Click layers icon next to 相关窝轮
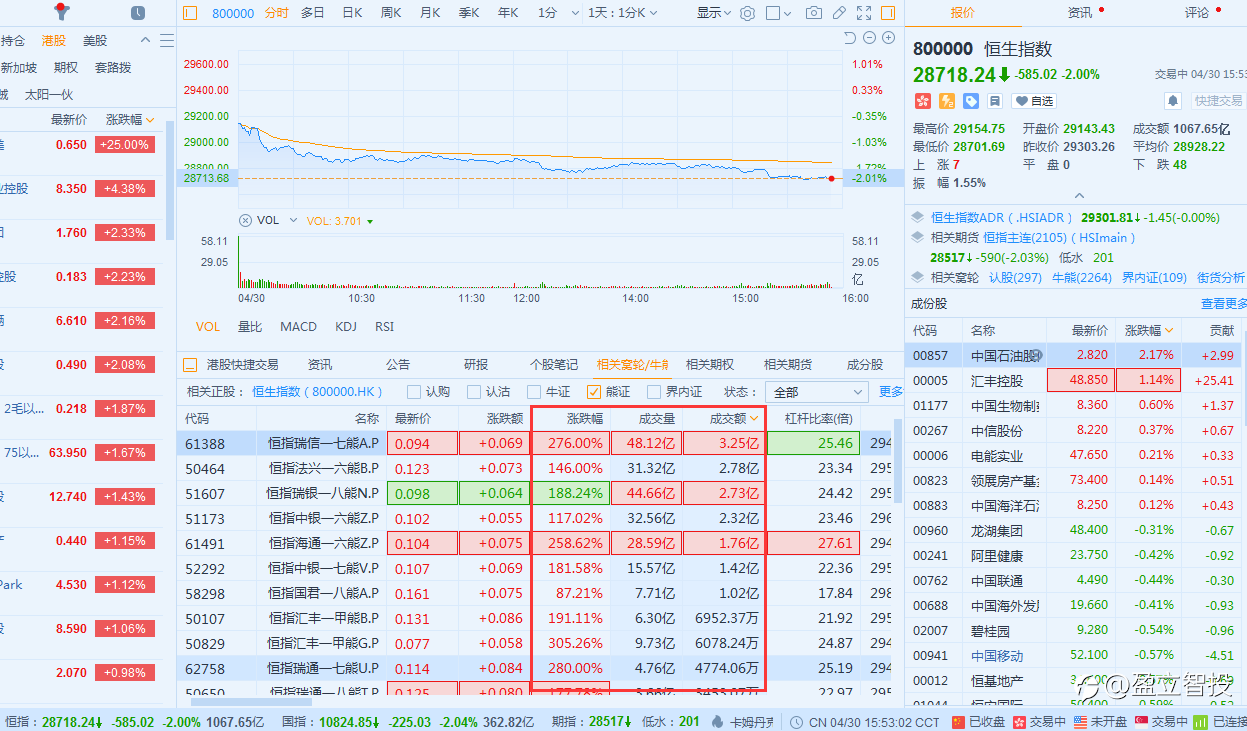Viewport: 1247px width, 731px height. click(919, 278)
